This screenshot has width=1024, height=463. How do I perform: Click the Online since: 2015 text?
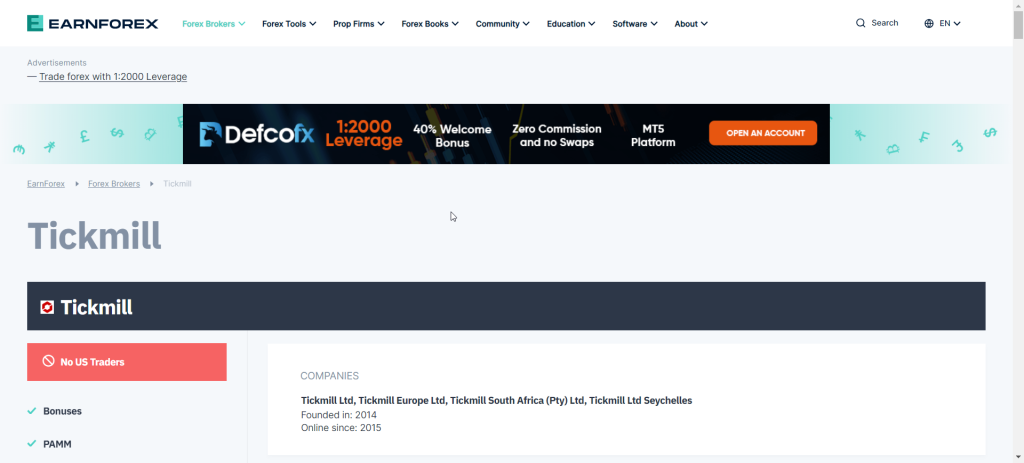[x=341, y=428]
